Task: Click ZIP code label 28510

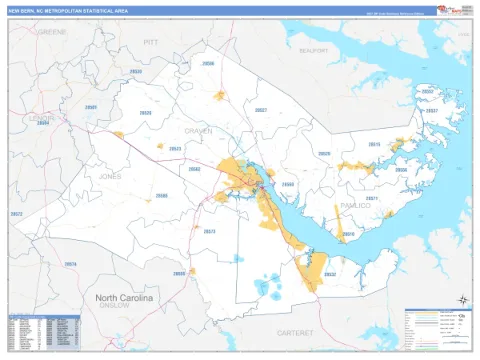Action: 348,234
